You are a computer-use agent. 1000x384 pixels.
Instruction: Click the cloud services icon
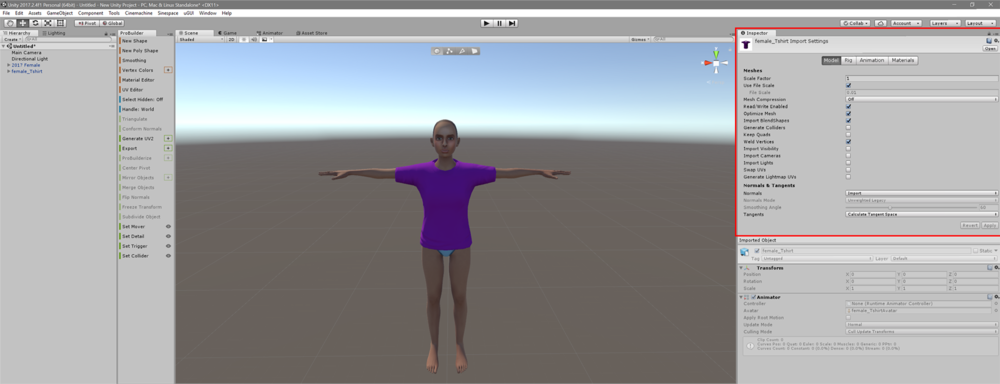tap(880, 23)
